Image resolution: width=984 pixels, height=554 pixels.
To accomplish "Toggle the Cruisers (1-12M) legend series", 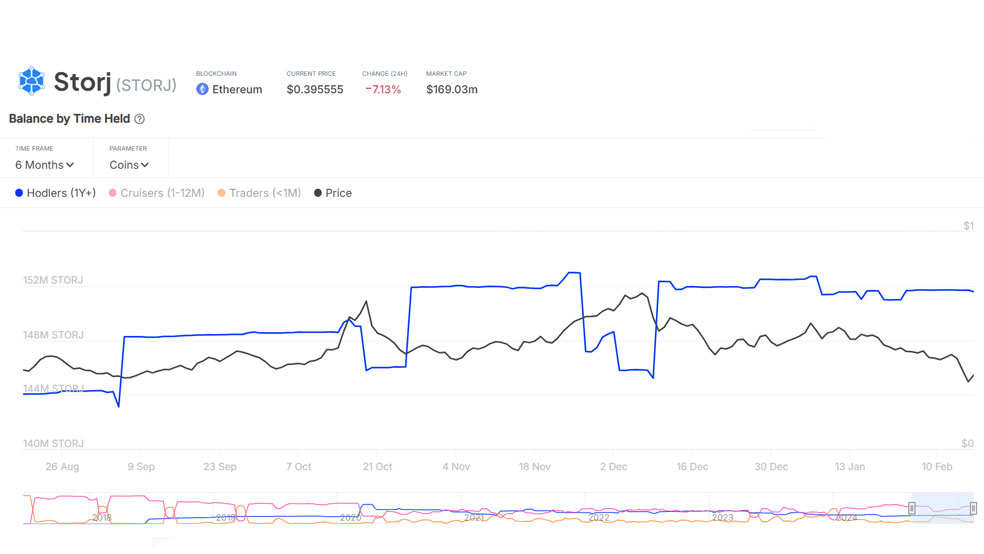I will pos(157,193).
